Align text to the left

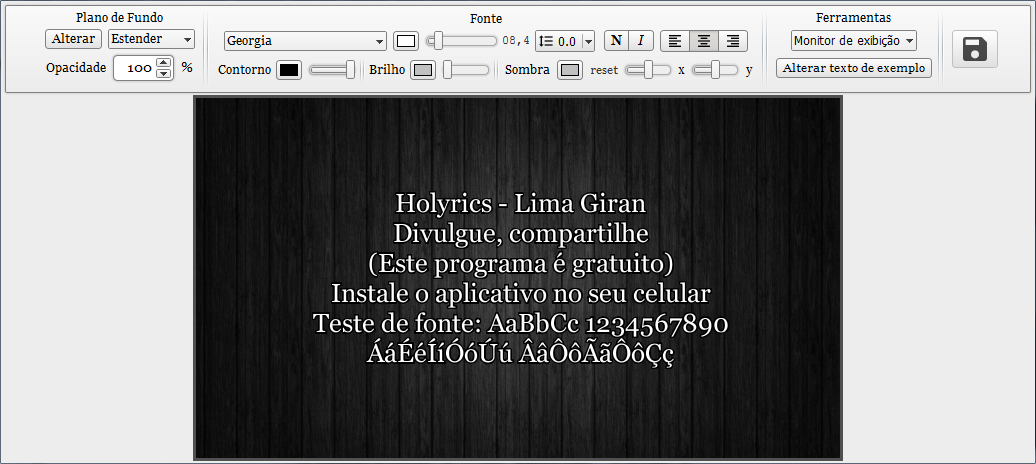pos(675,41)
